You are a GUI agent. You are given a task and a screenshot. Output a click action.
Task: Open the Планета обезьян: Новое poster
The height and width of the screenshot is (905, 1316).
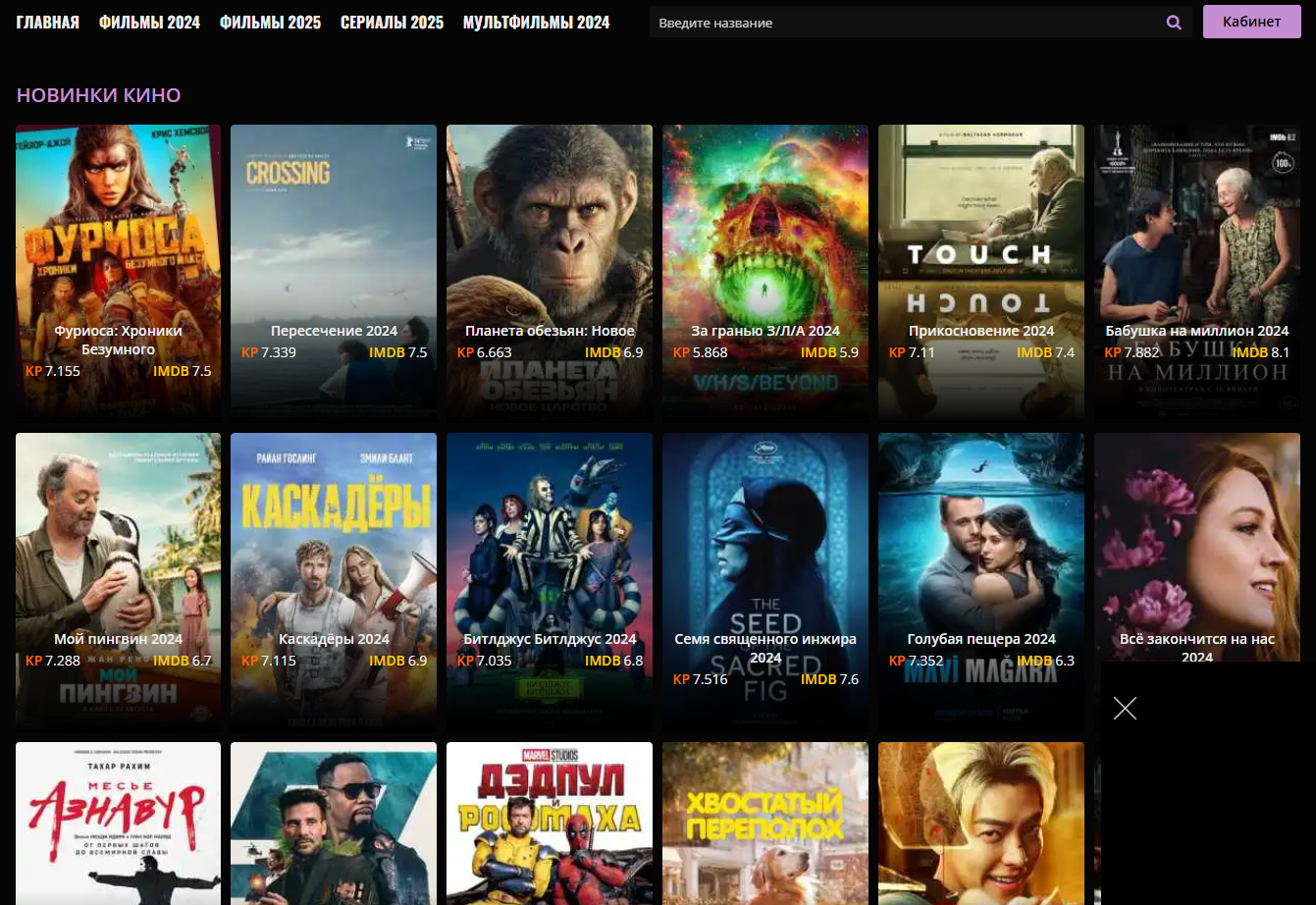click(x=550, y=273)
